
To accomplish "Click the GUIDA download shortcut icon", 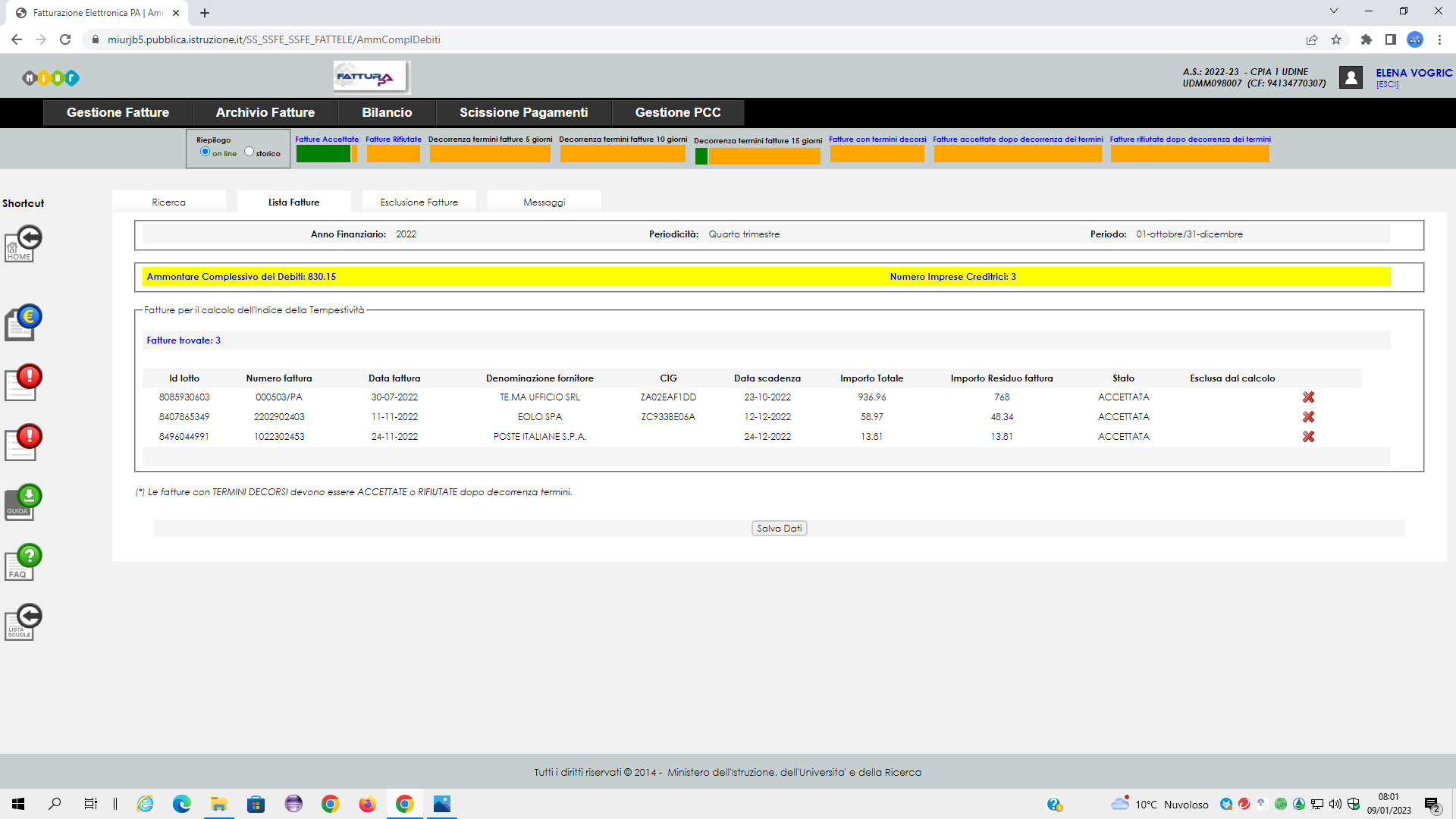I will click(24, 502).
